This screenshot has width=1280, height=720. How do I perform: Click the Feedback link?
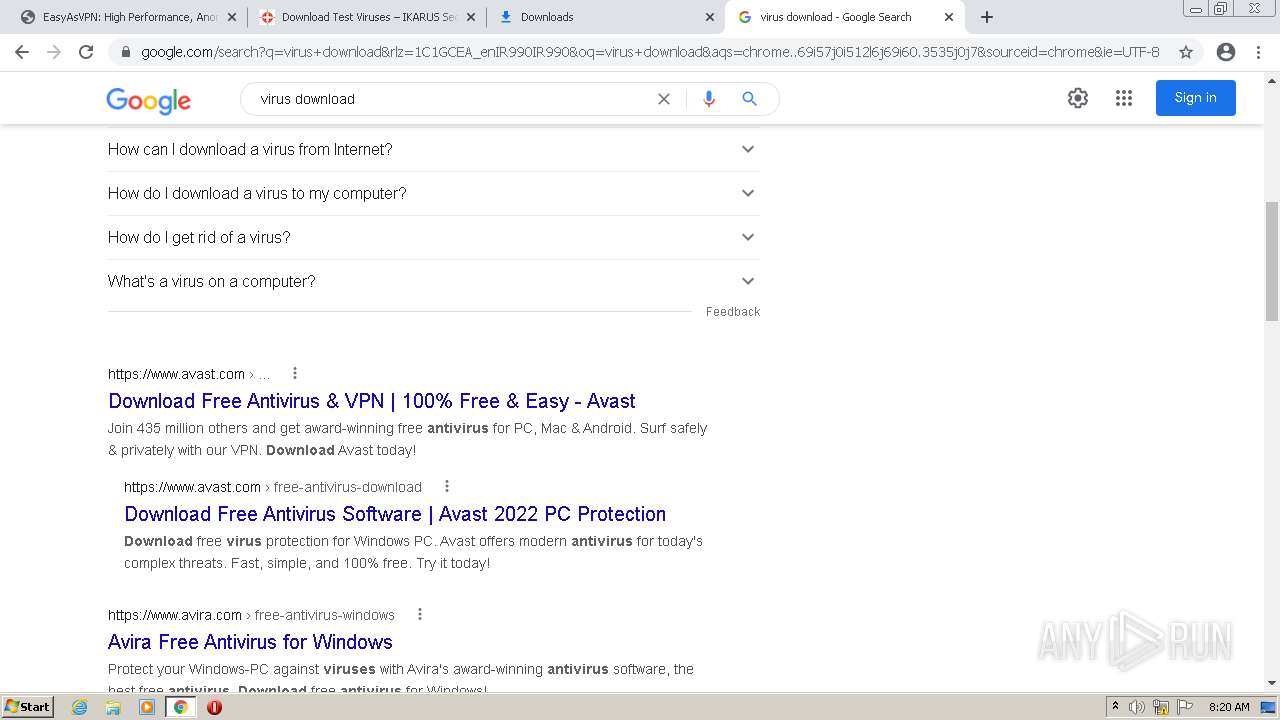click(733, 312)
